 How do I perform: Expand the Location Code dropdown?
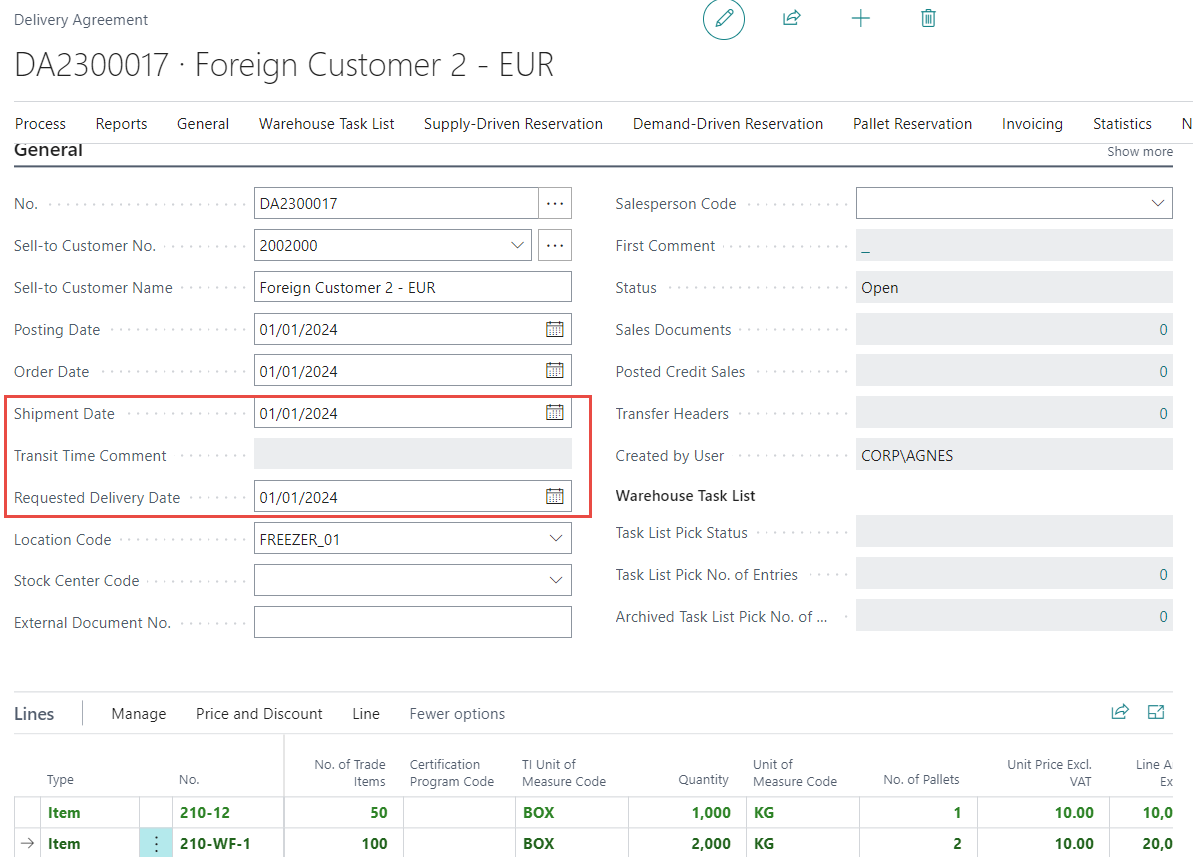556,539
